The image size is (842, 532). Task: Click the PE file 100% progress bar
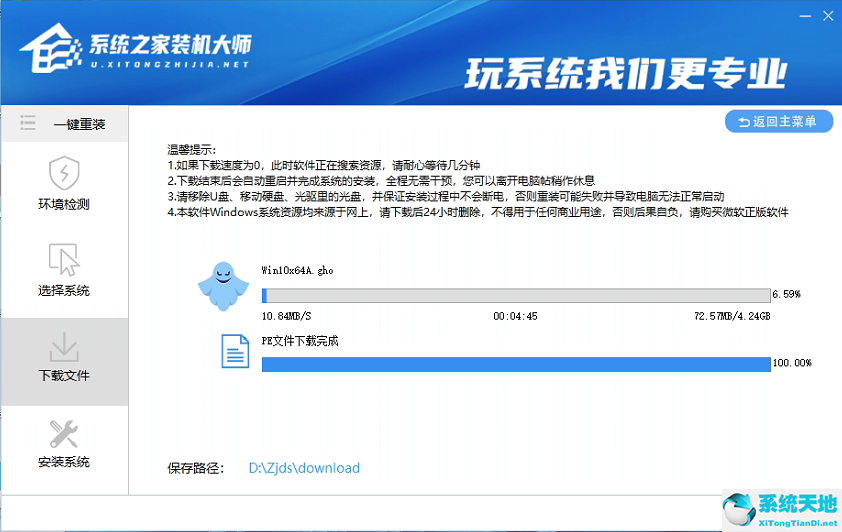point(516,364)
